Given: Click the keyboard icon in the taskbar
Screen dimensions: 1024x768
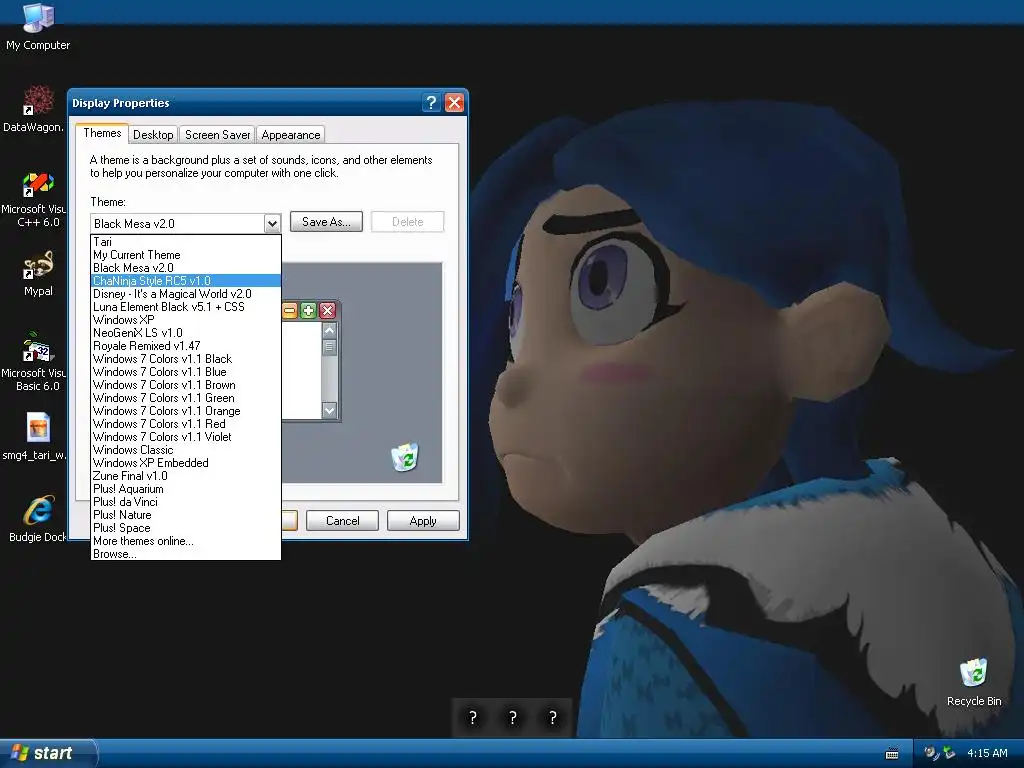Looking at the screenshot, I should pos(891,754).
